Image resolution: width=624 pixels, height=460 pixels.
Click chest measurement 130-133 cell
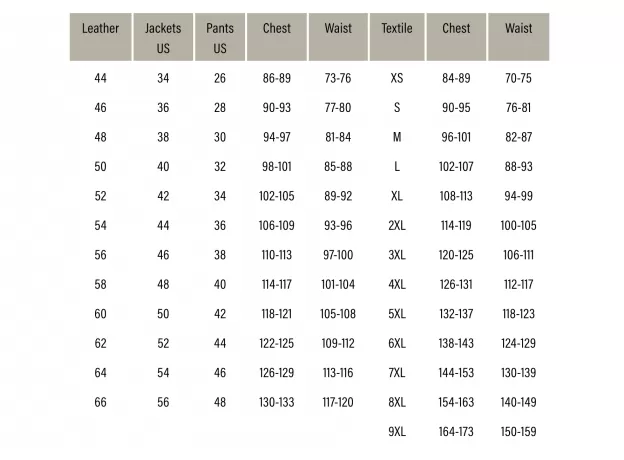pos(277,403)
